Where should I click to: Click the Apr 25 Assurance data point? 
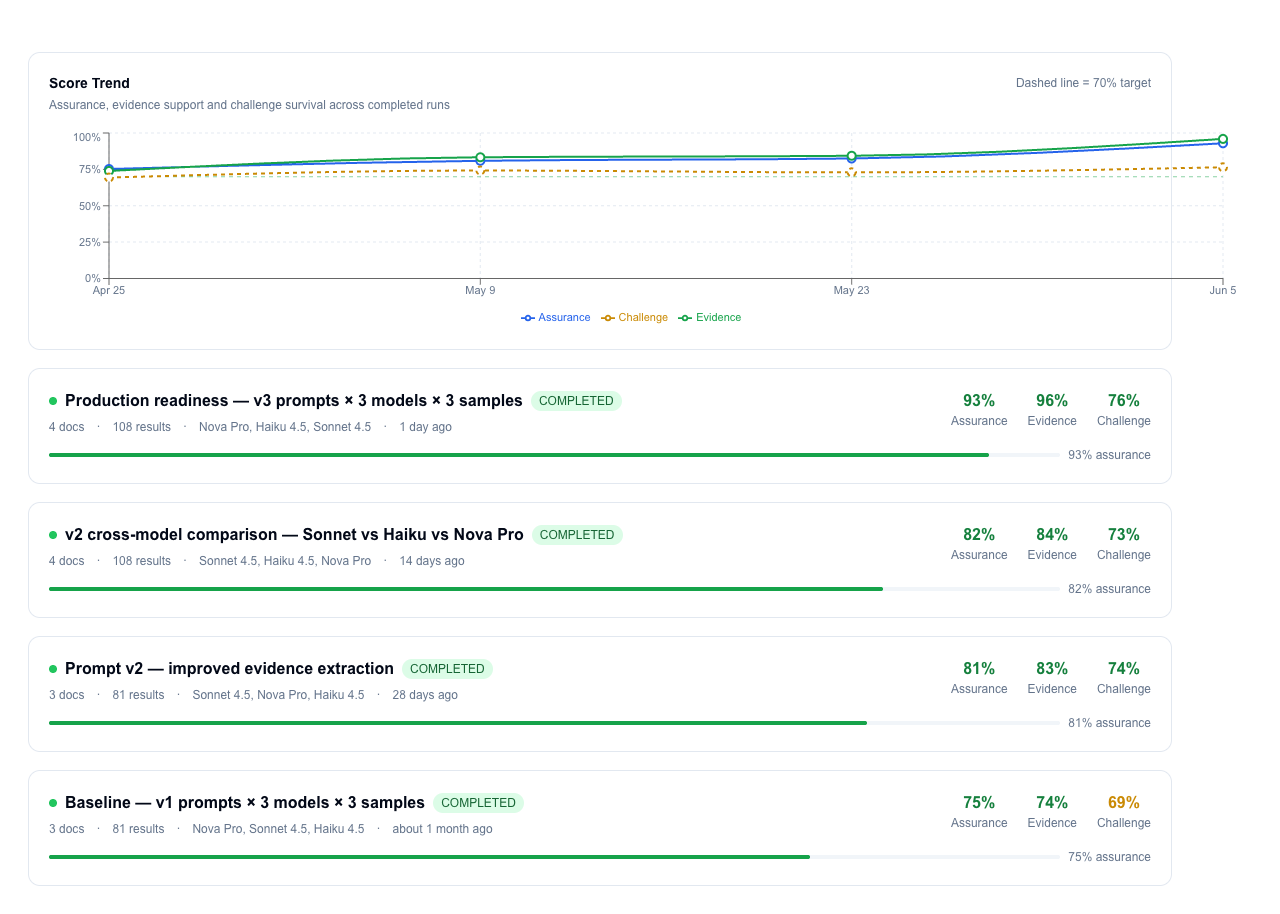[x=109, y=169]
